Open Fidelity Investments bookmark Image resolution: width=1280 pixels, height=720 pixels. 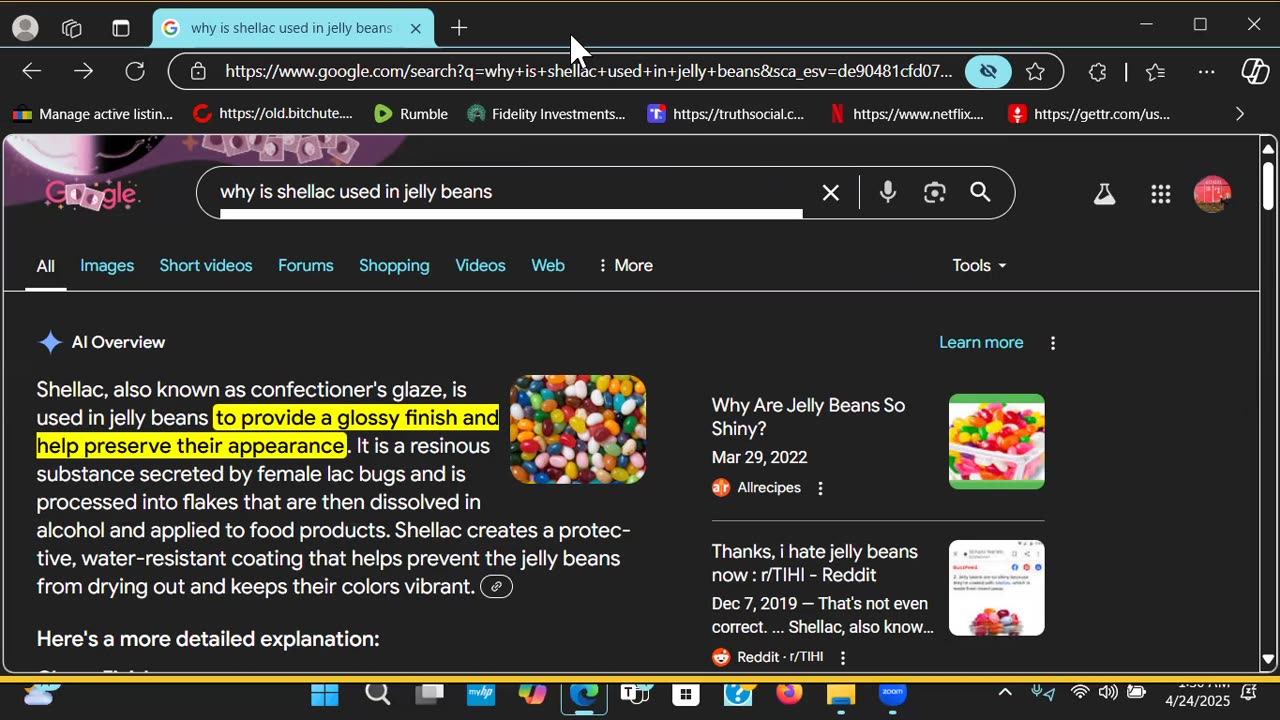pyautogui.click(x=546, y=114)
